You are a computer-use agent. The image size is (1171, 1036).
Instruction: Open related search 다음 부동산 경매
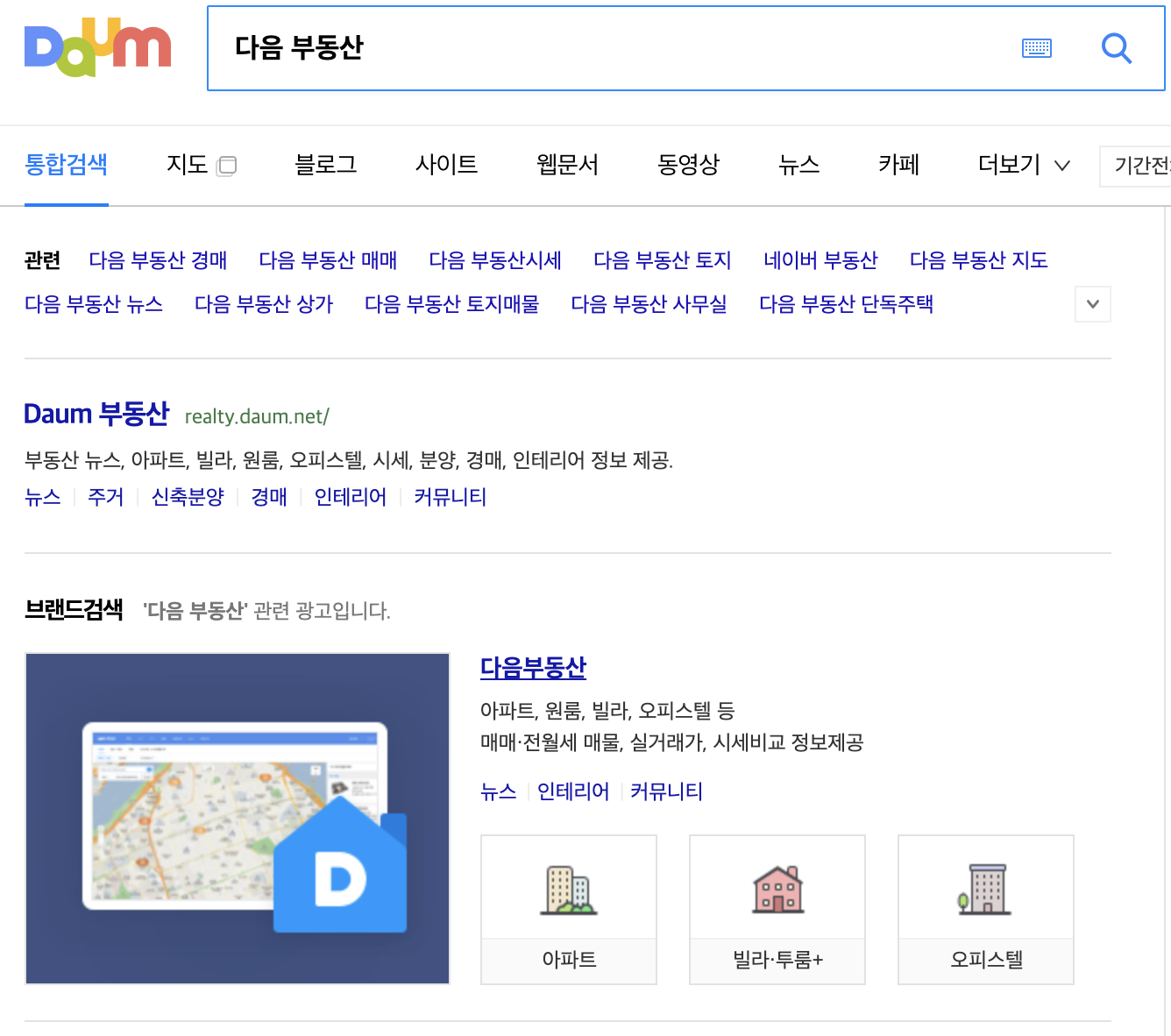(158, 260)
